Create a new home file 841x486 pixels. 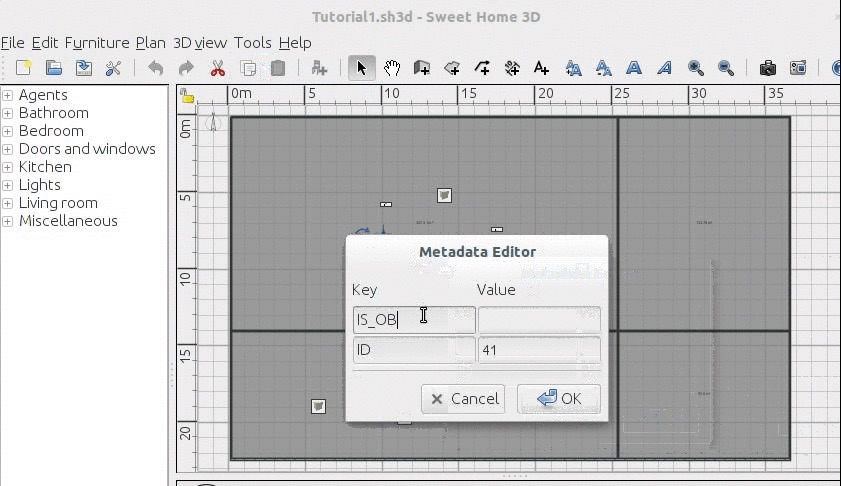point(24,68)
